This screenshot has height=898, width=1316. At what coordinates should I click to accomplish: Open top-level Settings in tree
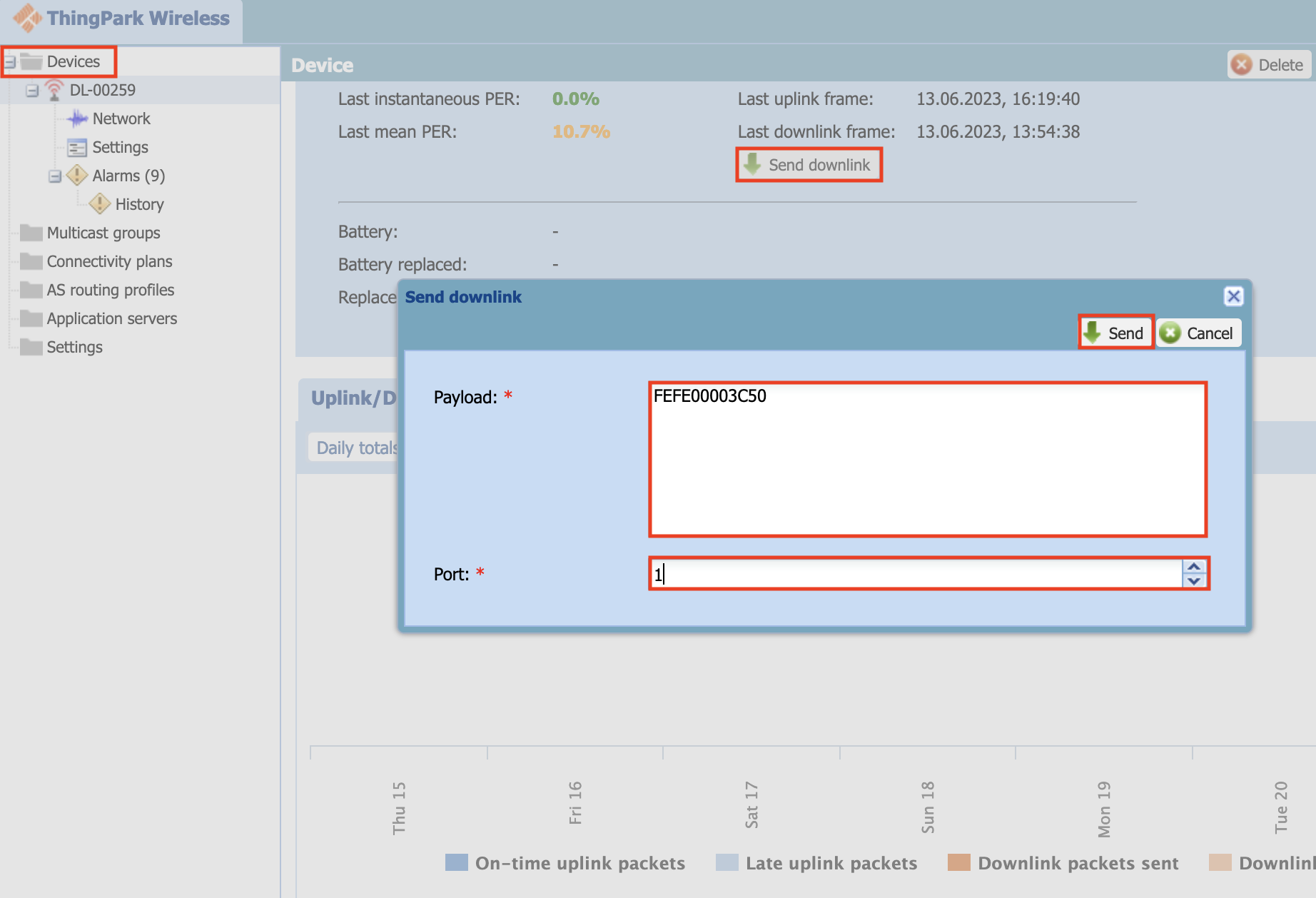[74, 347]
